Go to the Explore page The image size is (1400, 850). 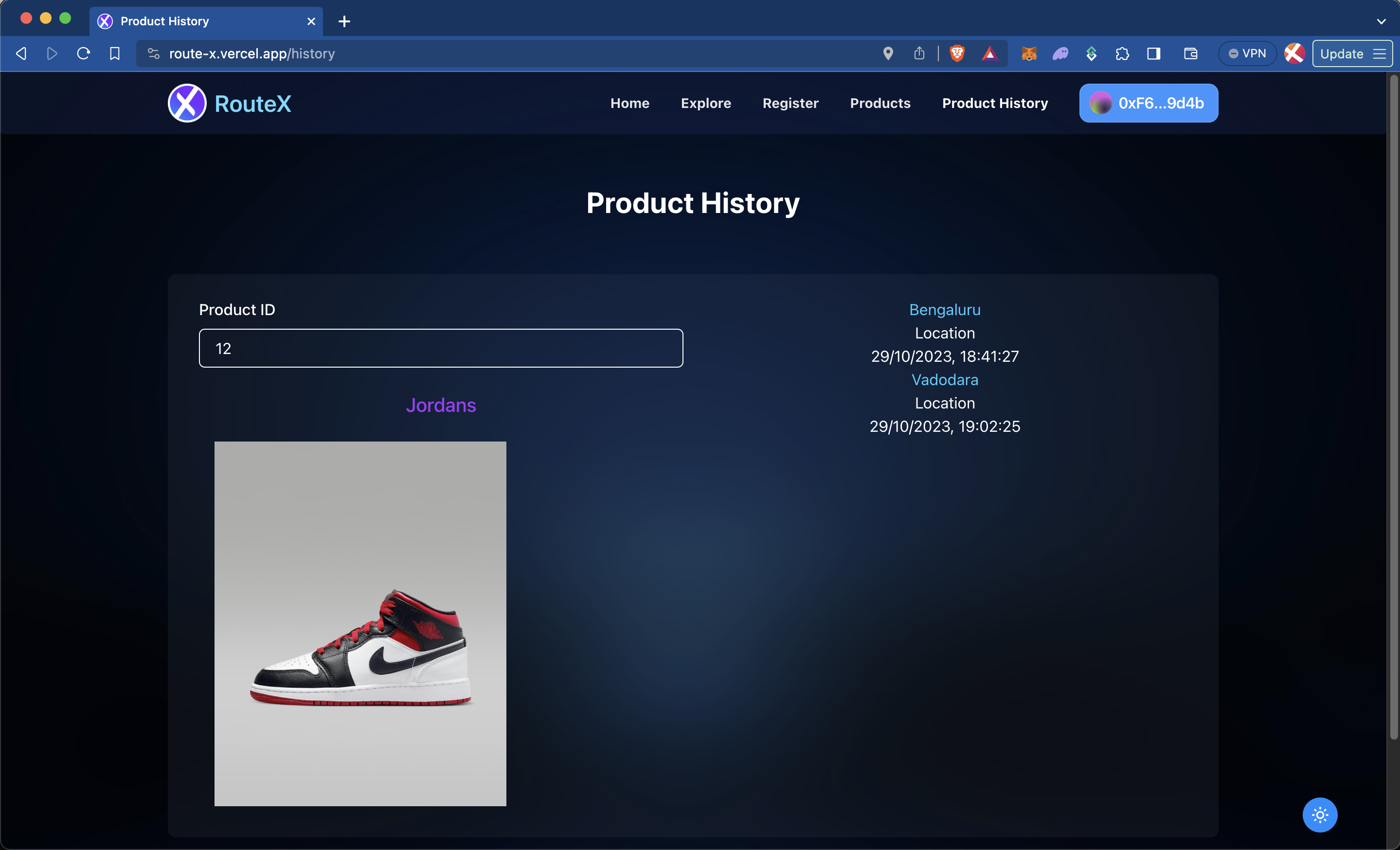tap(706, 104)
